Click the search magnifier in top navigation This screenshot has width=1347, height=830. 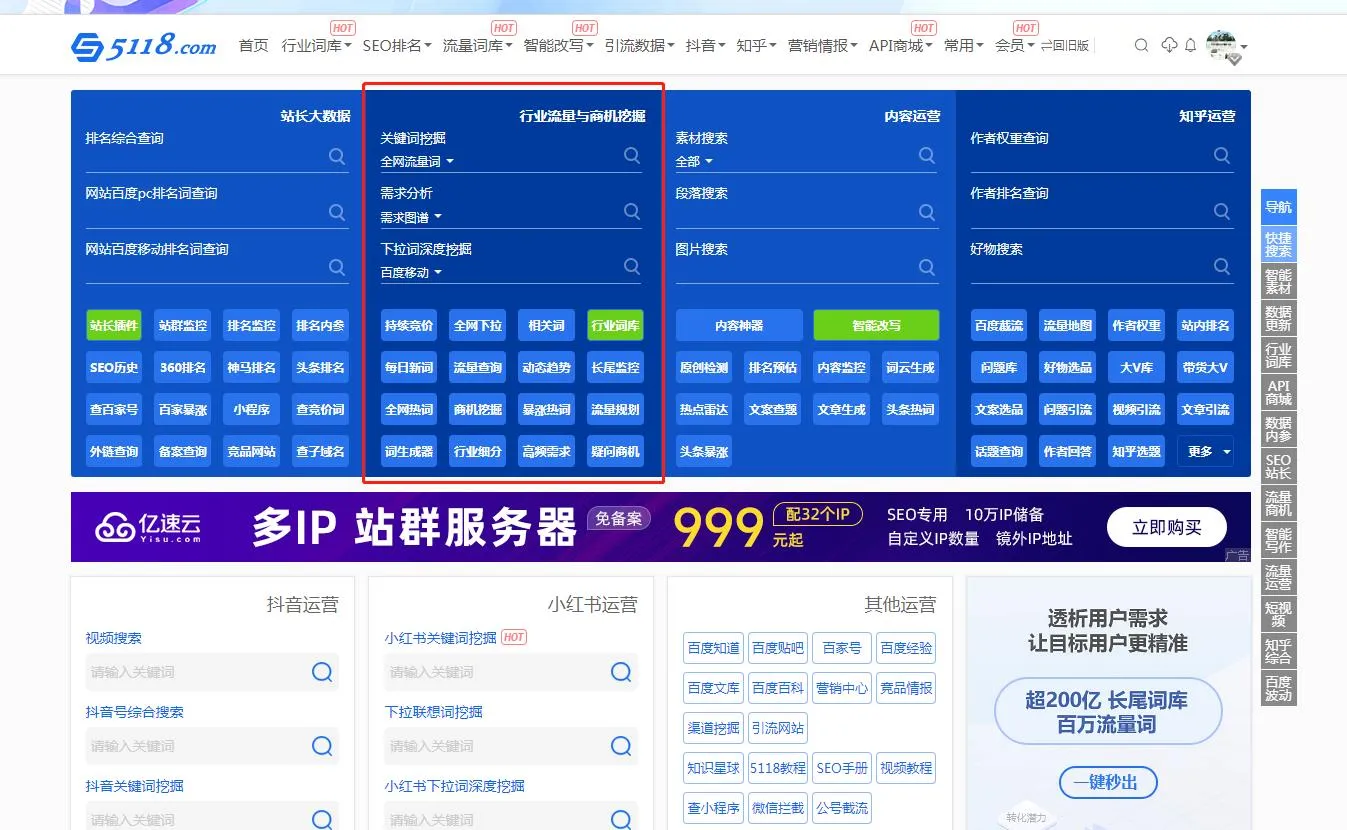pos(1141,46)
